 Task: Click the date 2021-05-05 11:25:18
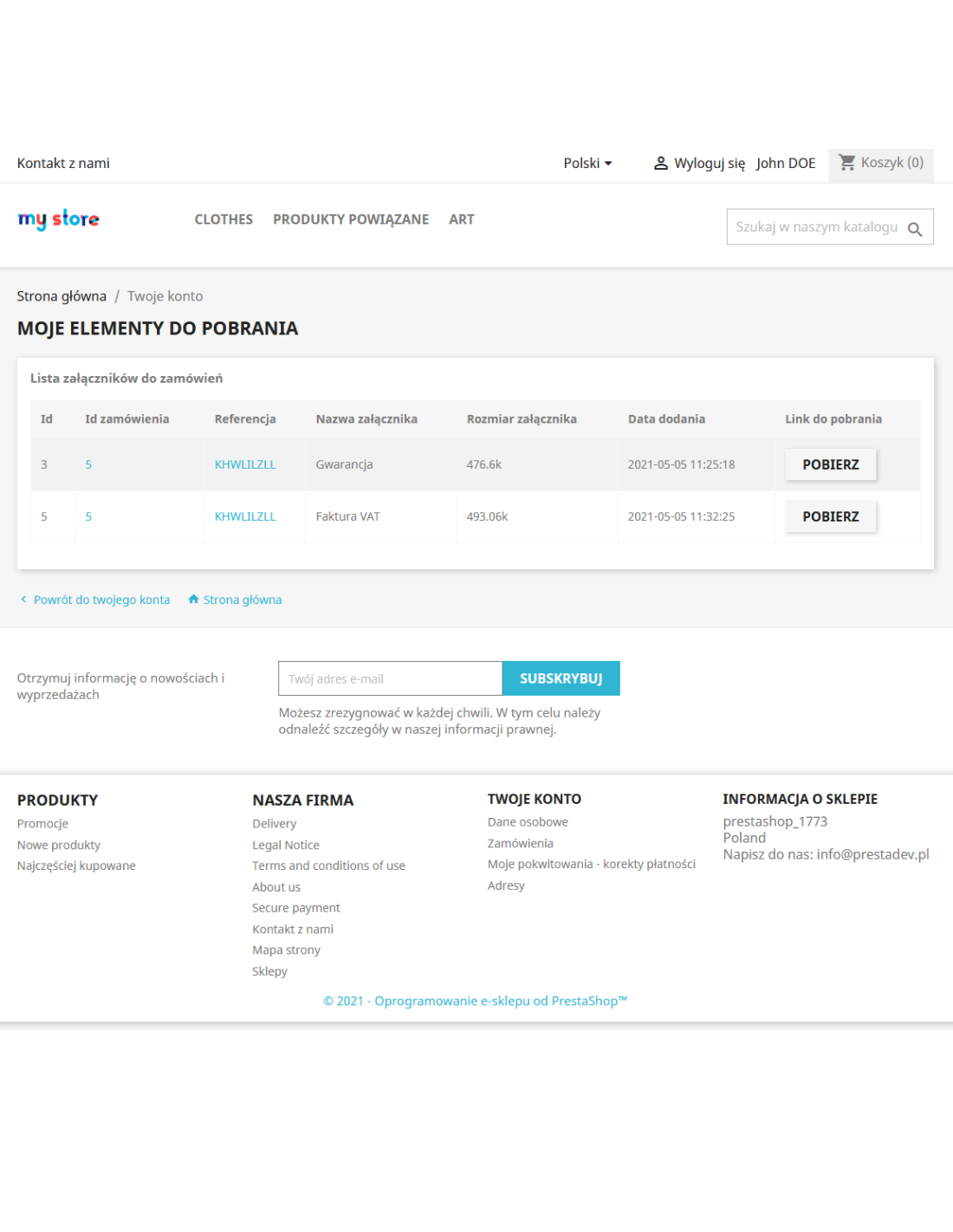(x=681, y=464)
